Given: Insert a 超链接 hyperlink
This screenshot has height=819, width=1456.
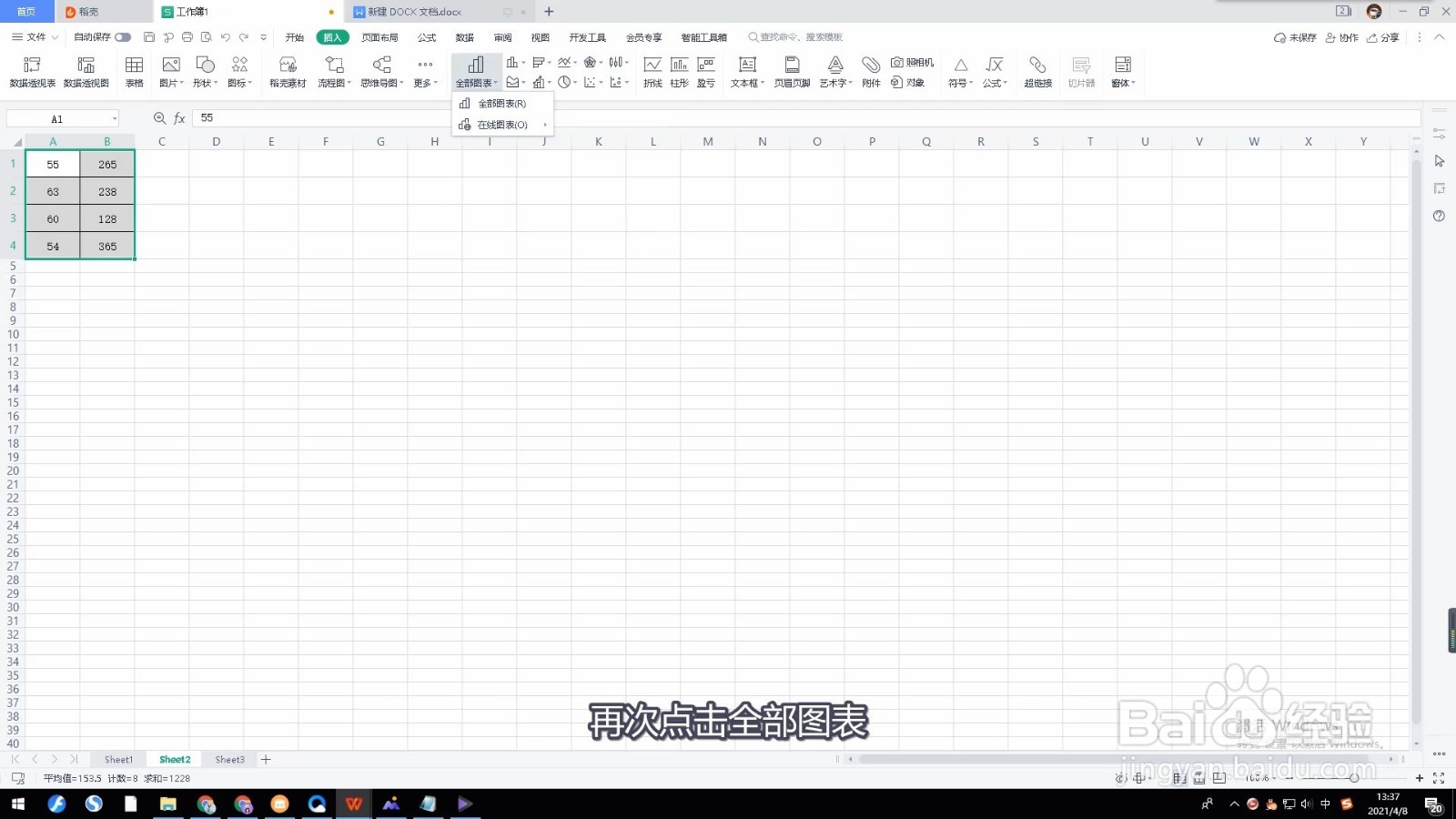Looking at the screenshot, I should coord(1037,72).
